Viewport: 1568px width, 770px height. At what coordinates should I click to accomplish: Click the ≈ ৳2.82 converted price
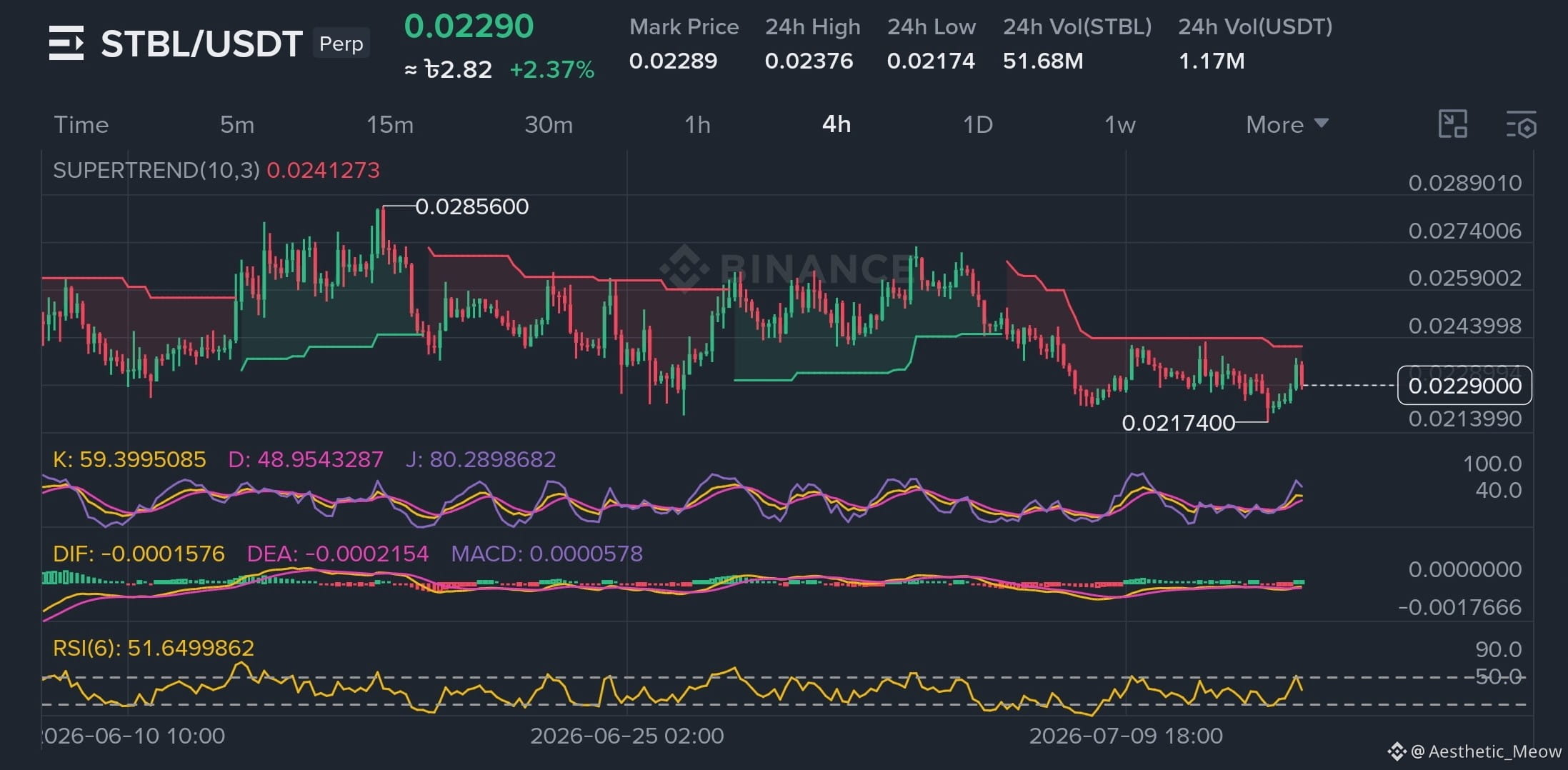449,69
